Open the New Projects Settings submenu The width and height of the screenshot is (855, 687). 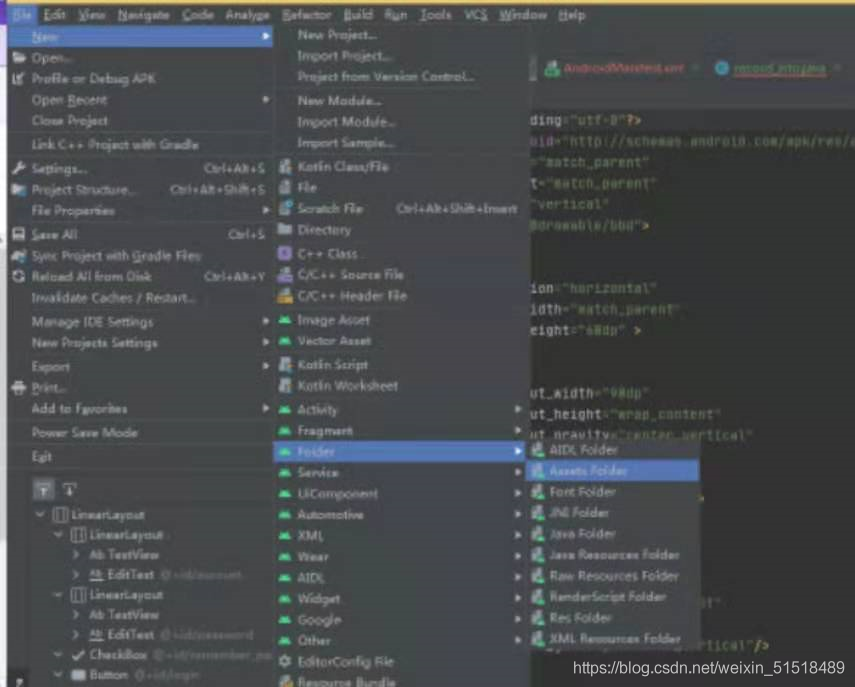click(x=141, y=343)
